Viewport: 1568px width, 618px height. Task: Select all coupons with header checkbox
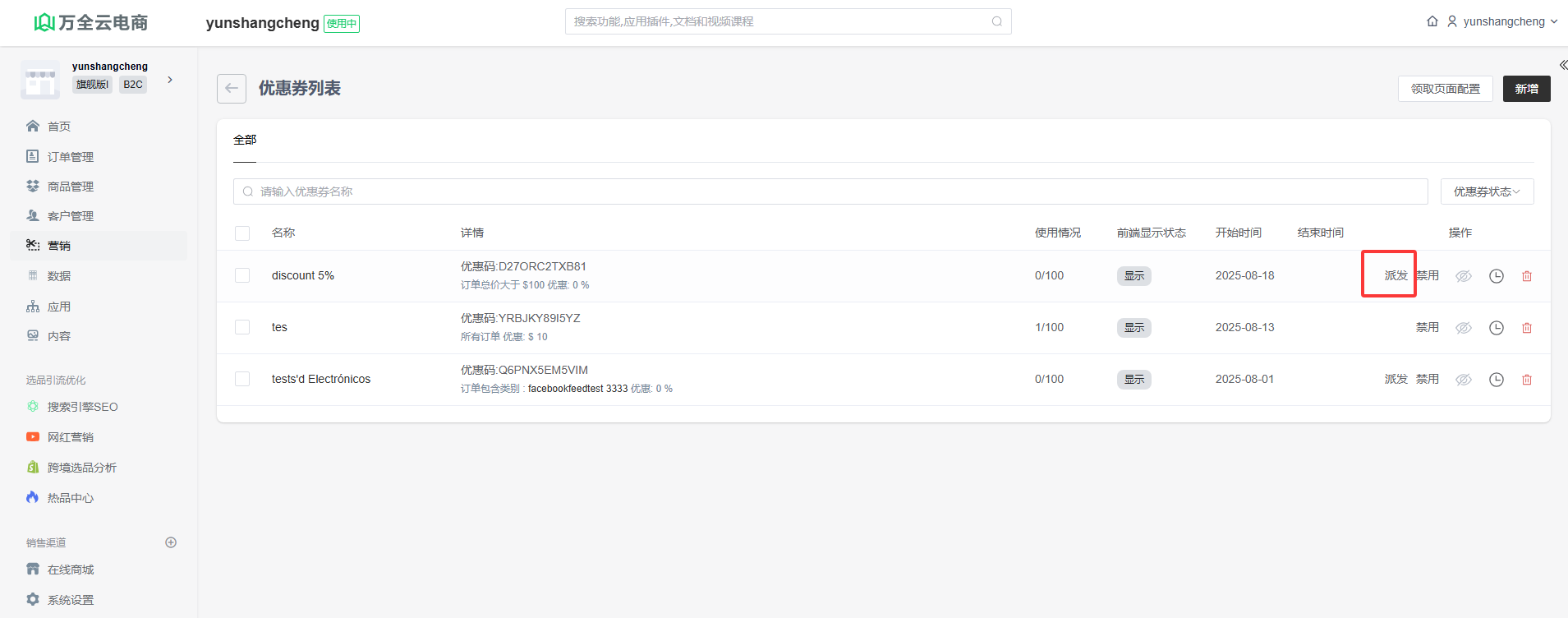point(242,233)
